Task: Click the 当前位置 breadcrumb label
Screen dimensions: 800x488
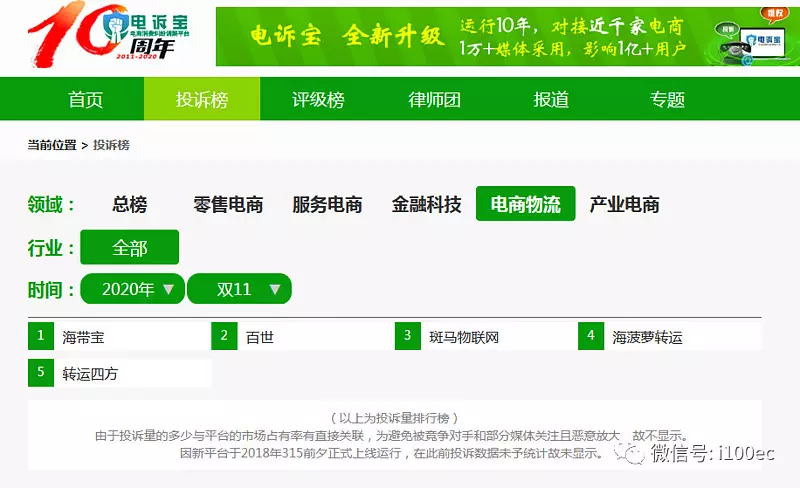Action: point(52,145)
